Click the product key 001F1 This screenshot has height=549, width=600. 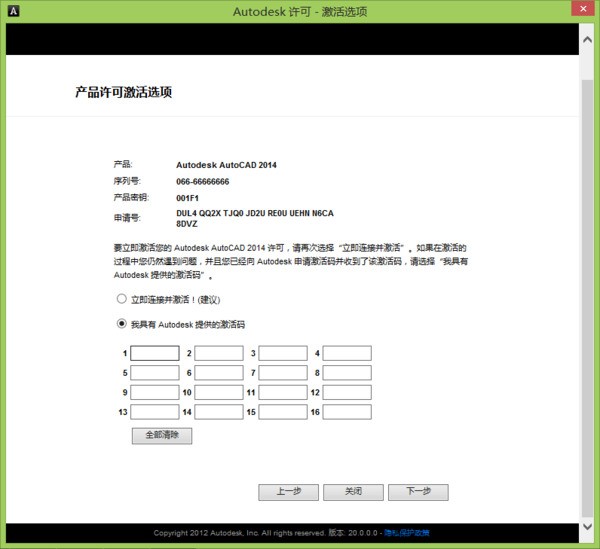[187, 198]
